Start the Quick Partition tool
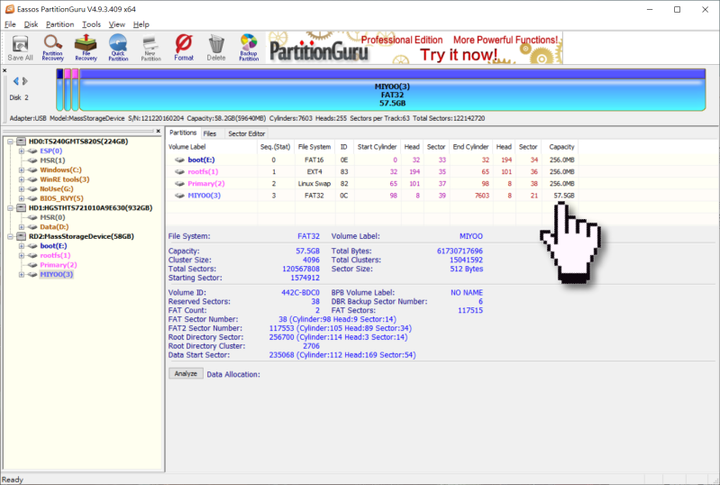Image resolution: width=720 pixels, height=485 pixels. coord(118,48)
